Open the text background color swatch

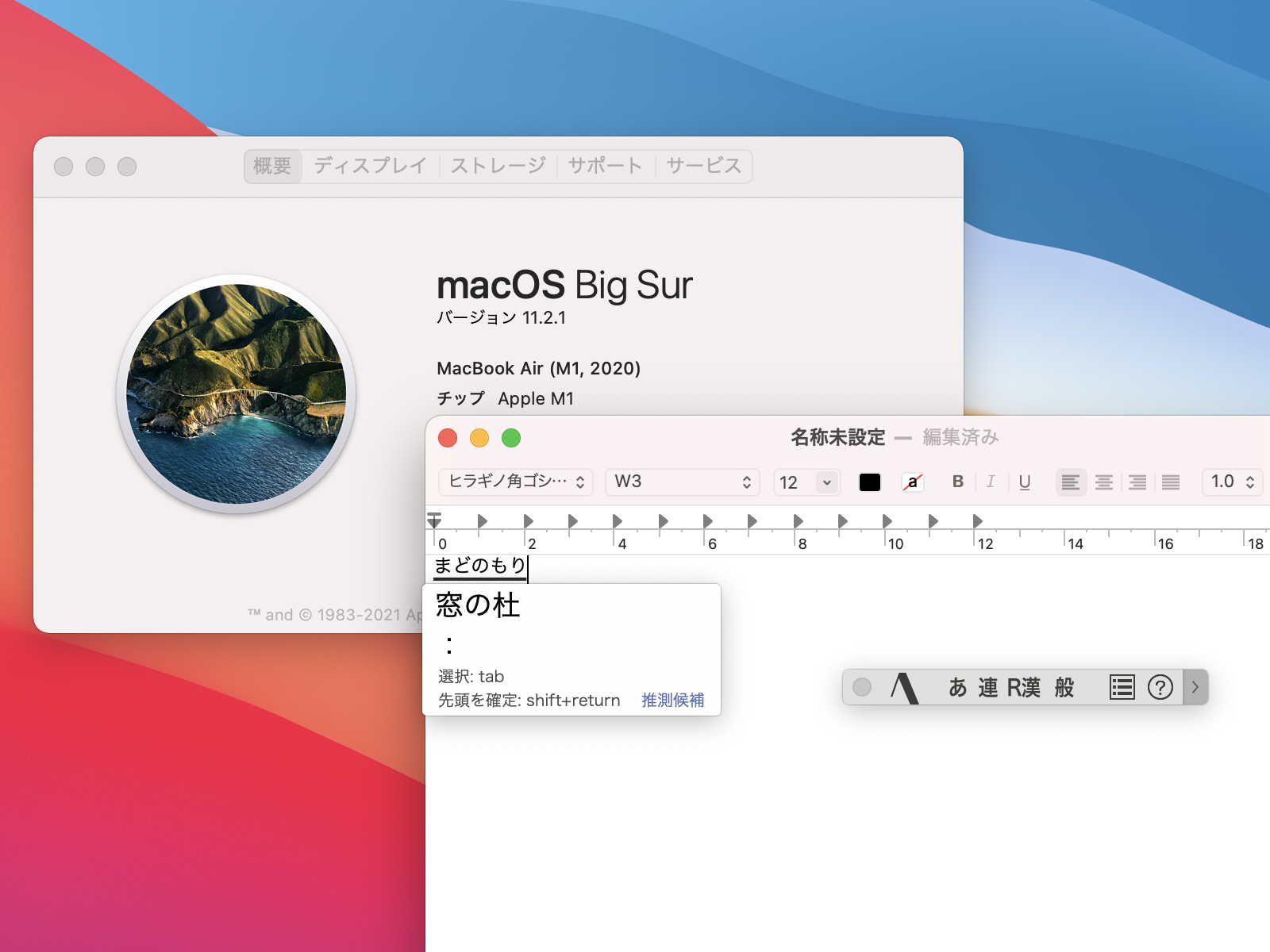pyautogui.click(x=913, y=482)
